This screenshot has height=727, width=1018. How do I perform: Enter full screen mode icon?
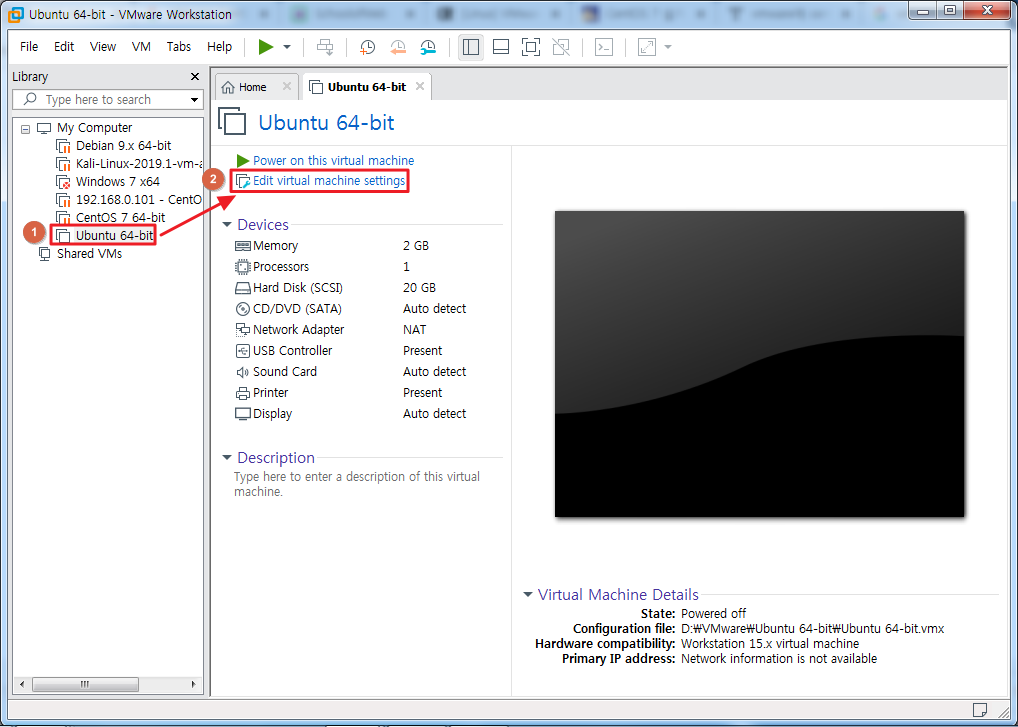531,47
